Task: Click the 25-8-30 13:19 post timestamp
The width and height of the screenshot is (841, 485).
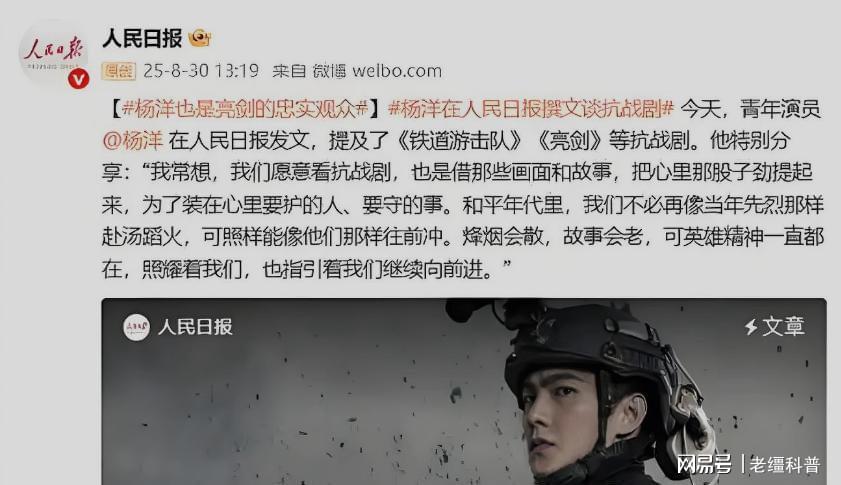Action: [x=201, y=71]
